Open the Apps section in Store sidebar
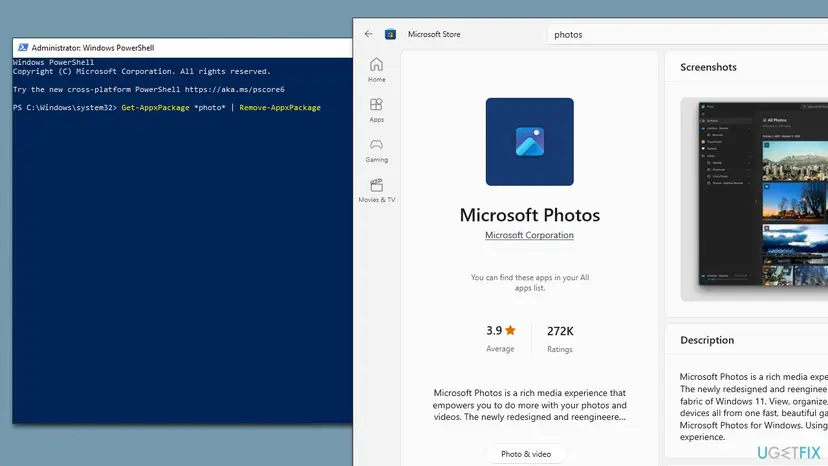The height and width of the screenshot is (466, 828). tap(377, 110)
